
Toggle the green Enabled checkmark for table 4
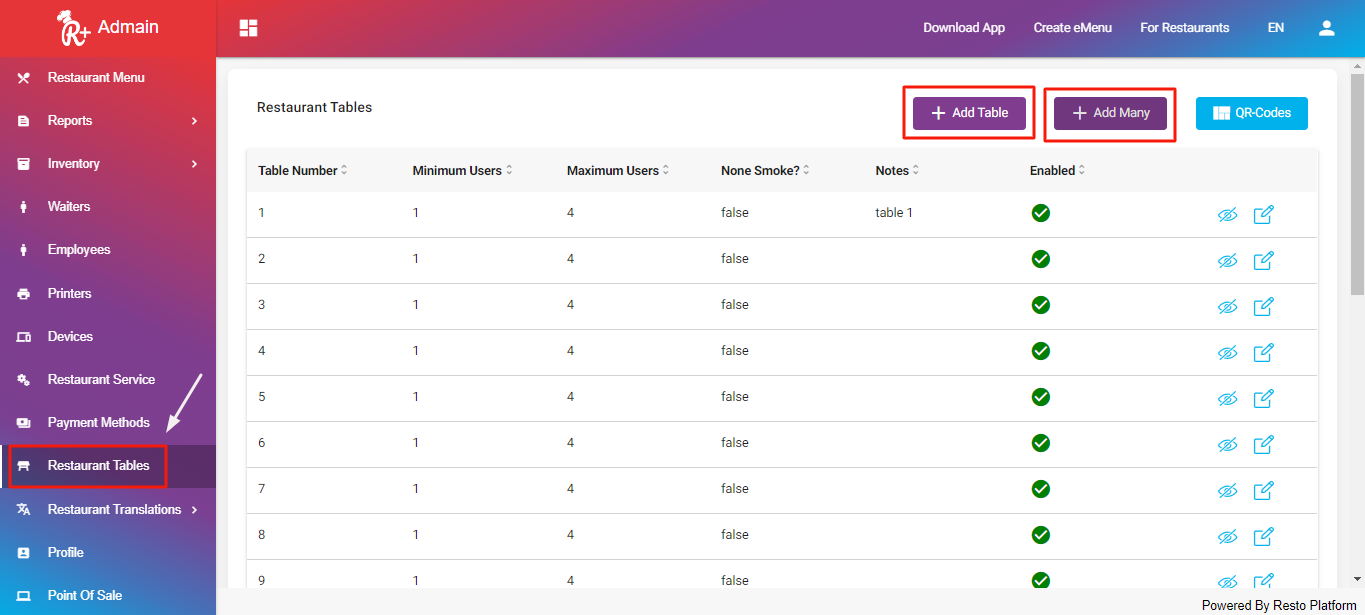coord(1040,351)
